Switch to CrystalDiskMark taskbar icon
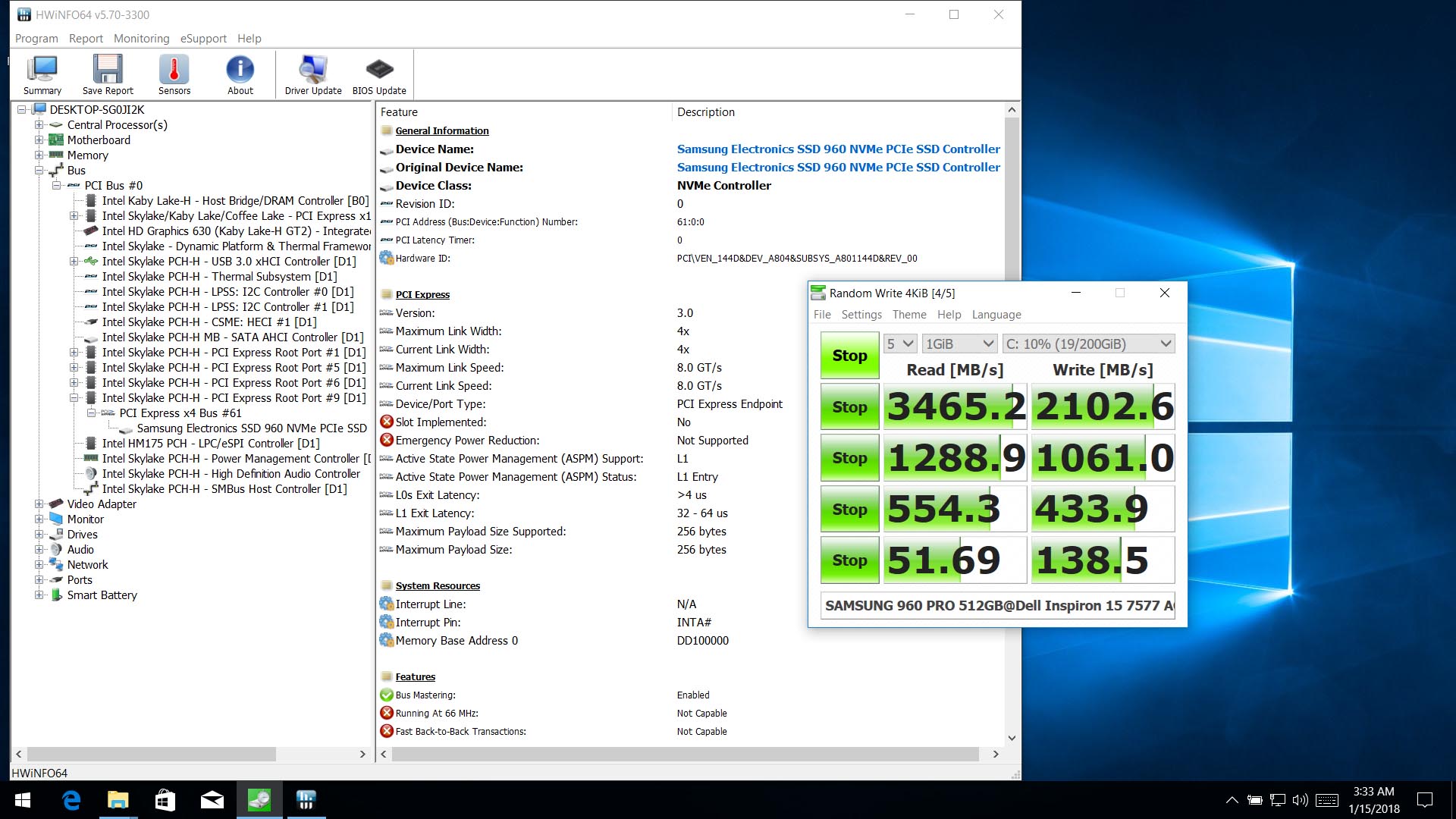Viewport: 1456px width, 819px height. click(x=259, y=800)
